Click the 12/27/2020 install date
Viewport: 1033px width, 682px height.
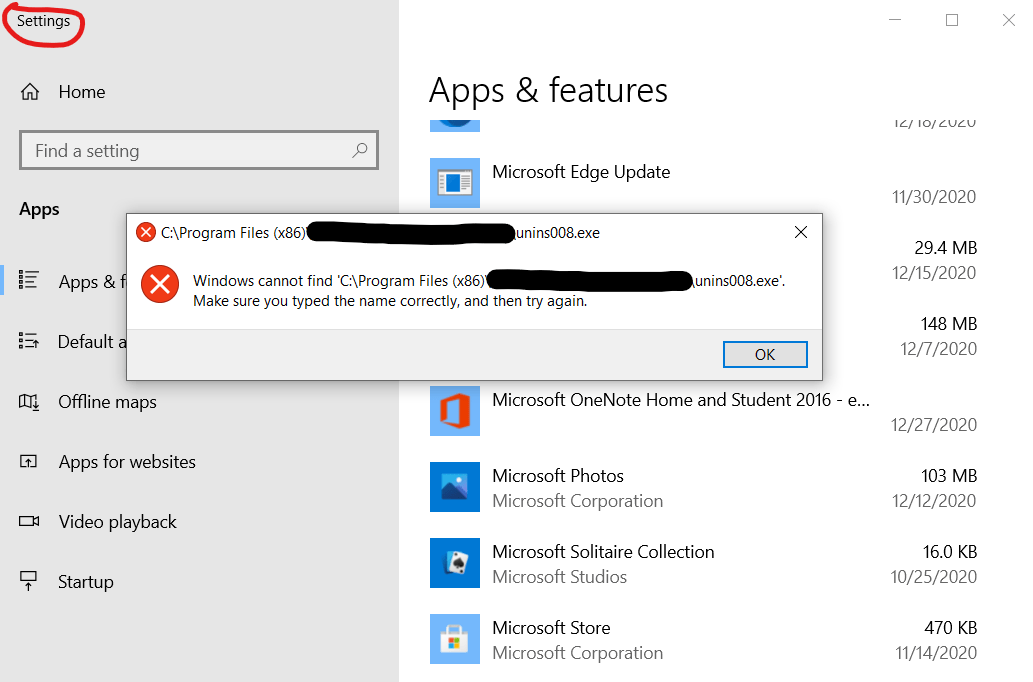934,424
